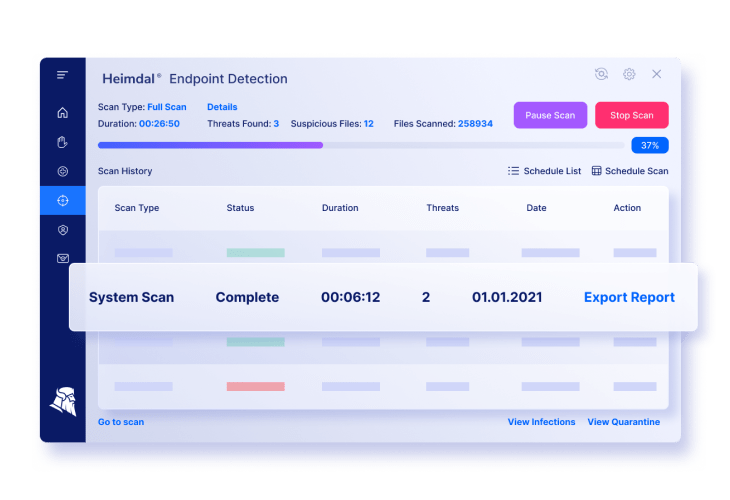Open the circular target icon below the hand
Screen dimensions: 730x500
coord(62,171)
